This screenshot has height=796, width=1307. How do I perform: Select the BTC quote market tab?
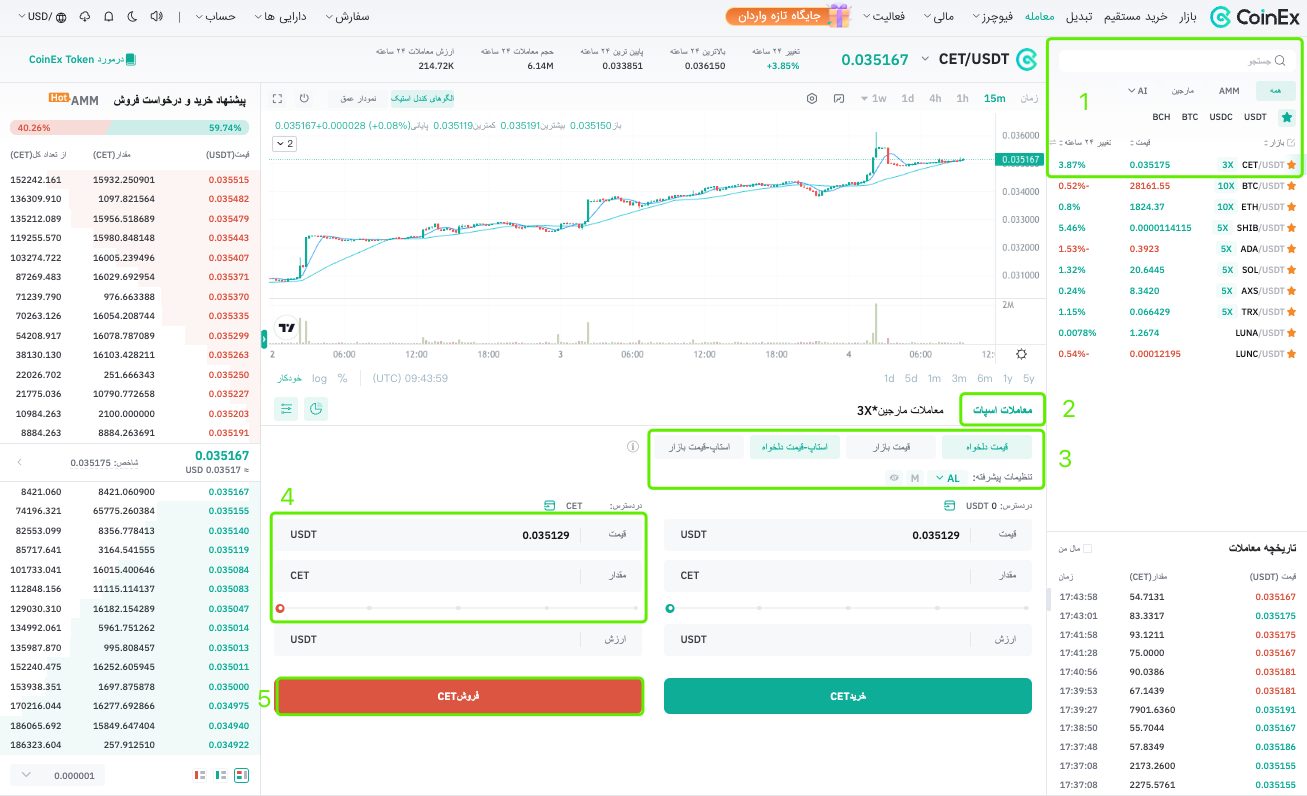[1189, 117]
